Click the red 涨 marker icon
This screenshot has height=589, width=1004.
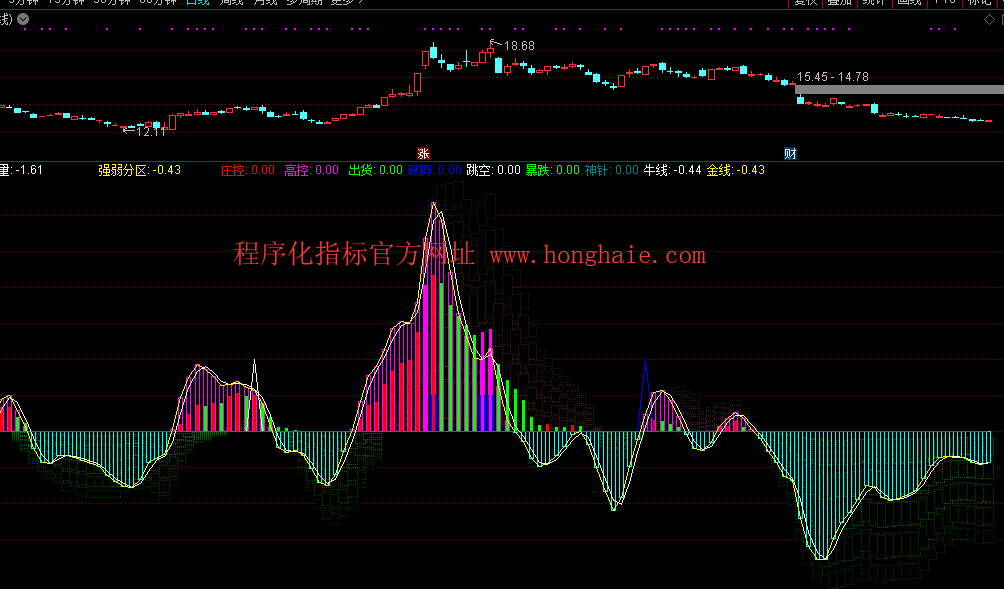click(423, 153)
